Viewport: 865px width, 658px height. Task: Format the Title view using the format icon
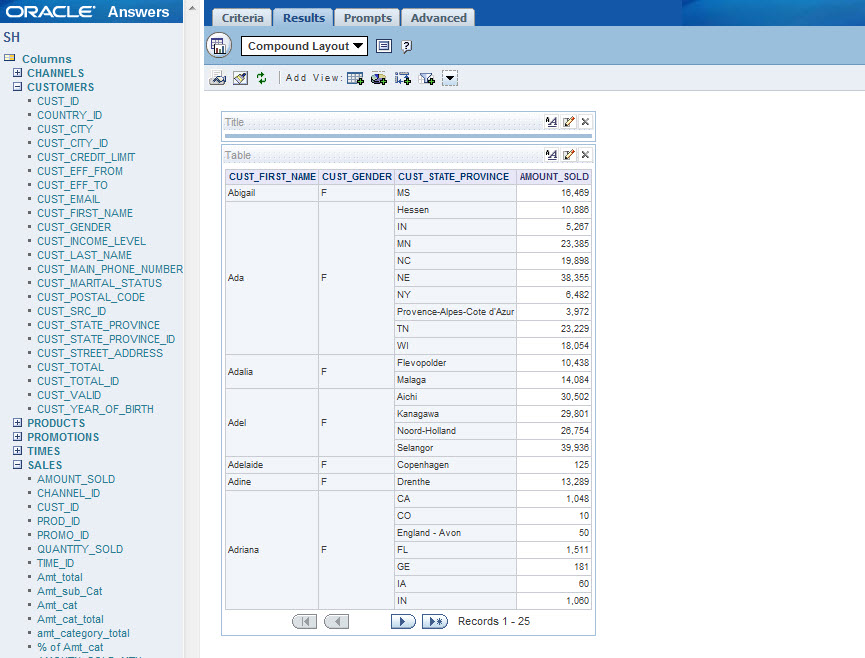(552, 121)
